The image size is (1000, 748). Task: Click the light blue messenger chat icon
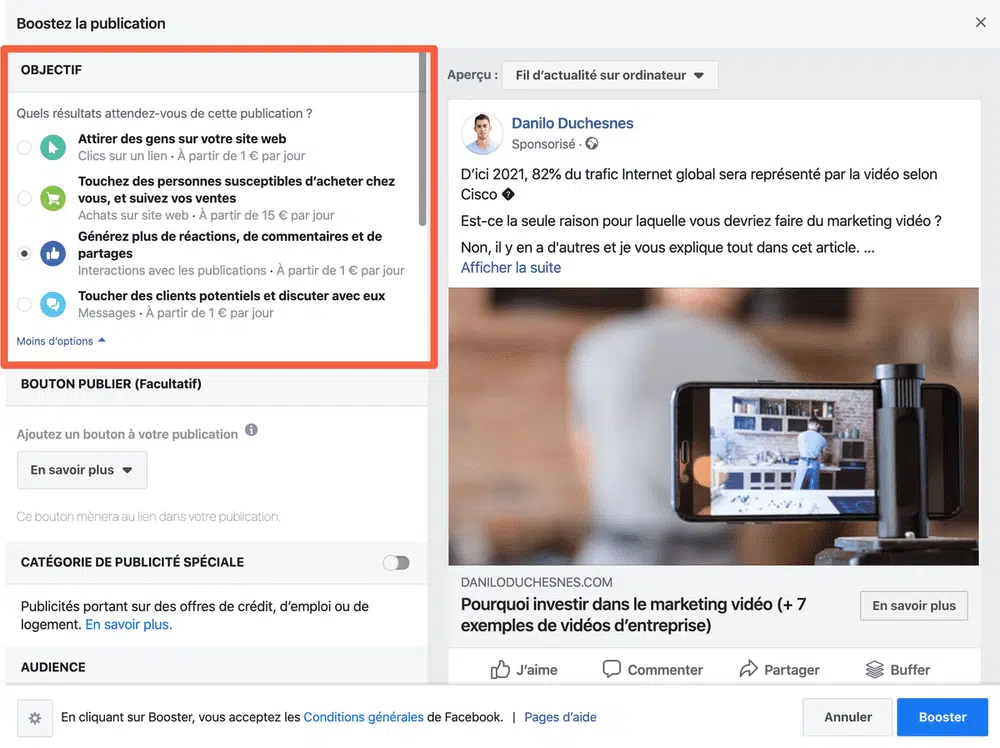[53, 304]
